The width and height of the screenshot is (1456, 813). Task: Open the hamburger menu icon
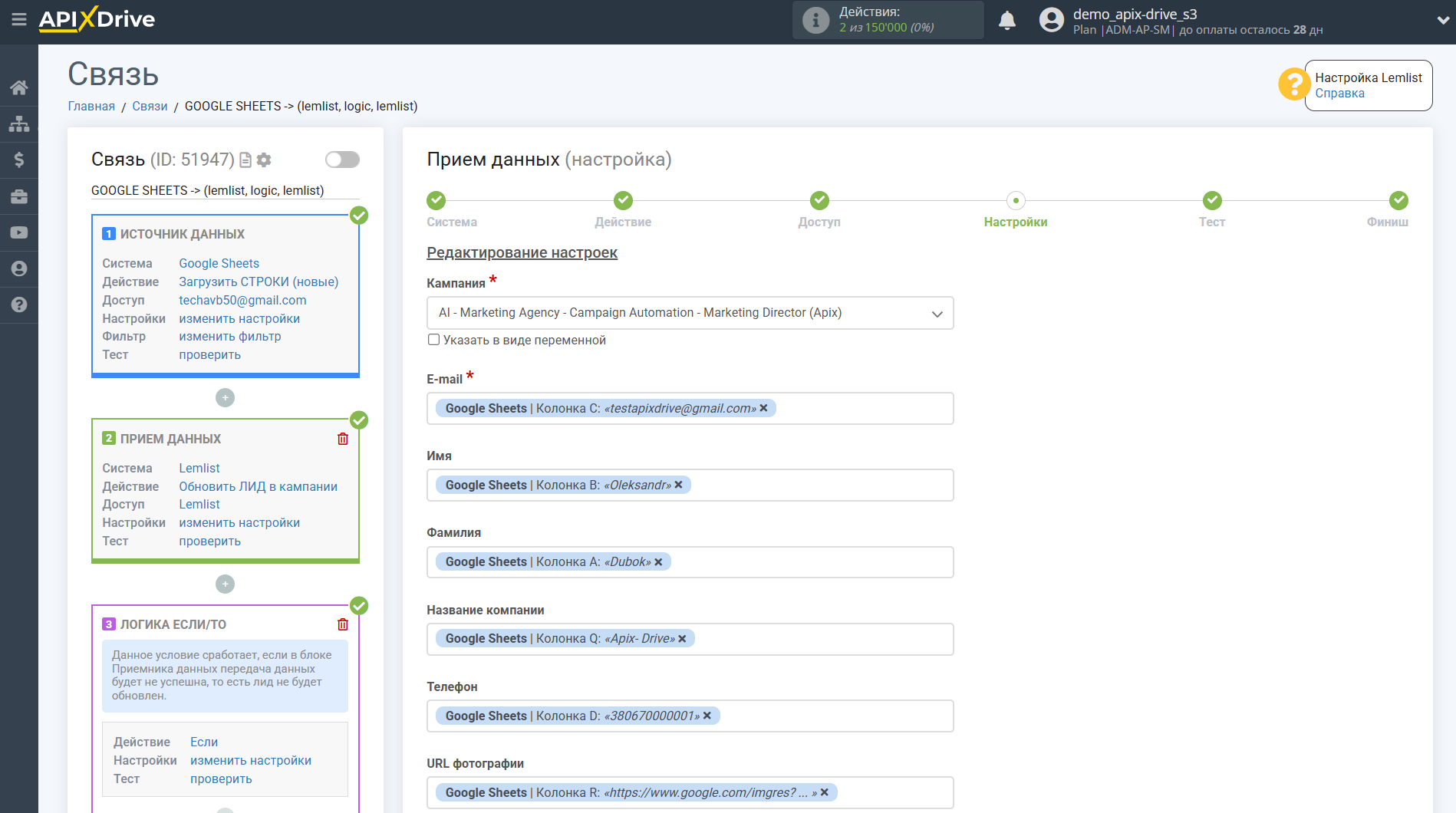pos(19,19)
